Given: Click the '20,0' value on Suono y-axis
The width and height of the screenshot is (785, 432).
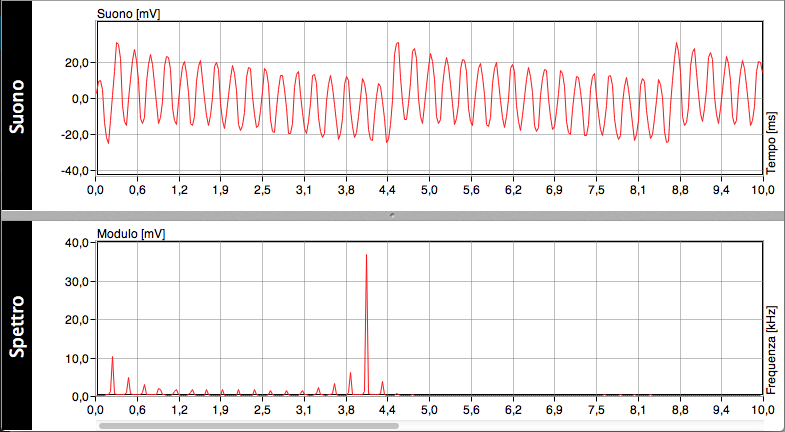Looking at the screenshot, I should coord(77,63).
